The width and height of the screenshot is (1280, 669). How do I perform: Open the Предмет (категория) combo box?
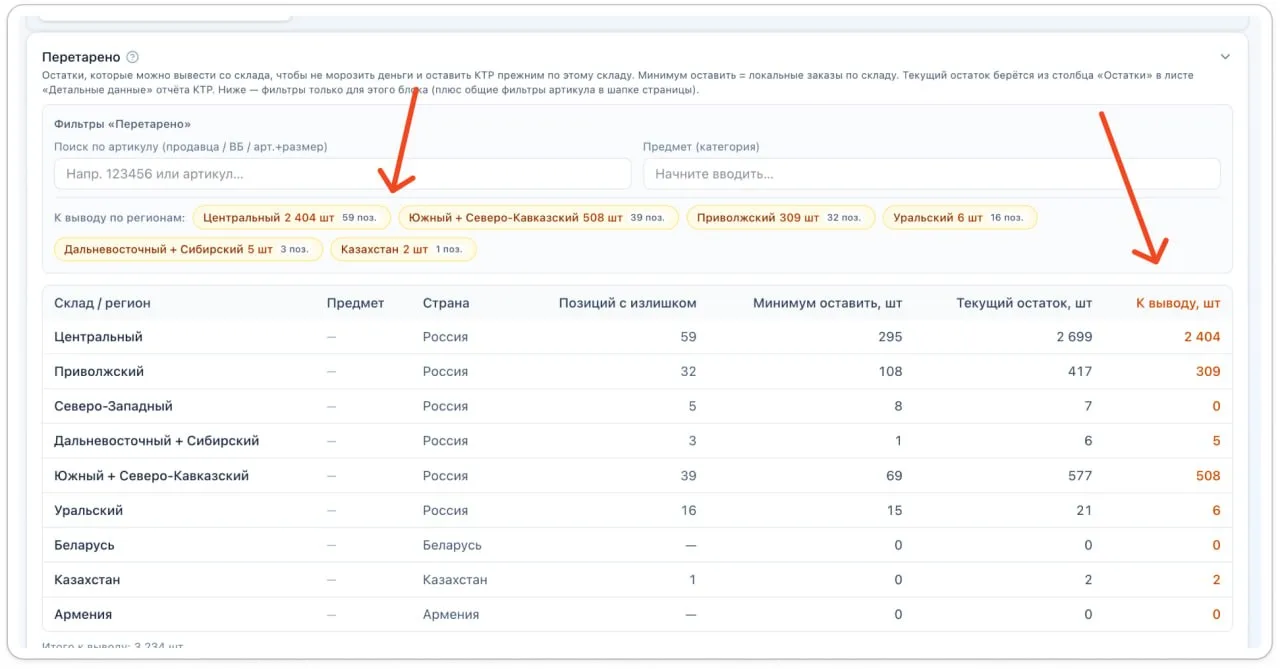pos(930,174)
